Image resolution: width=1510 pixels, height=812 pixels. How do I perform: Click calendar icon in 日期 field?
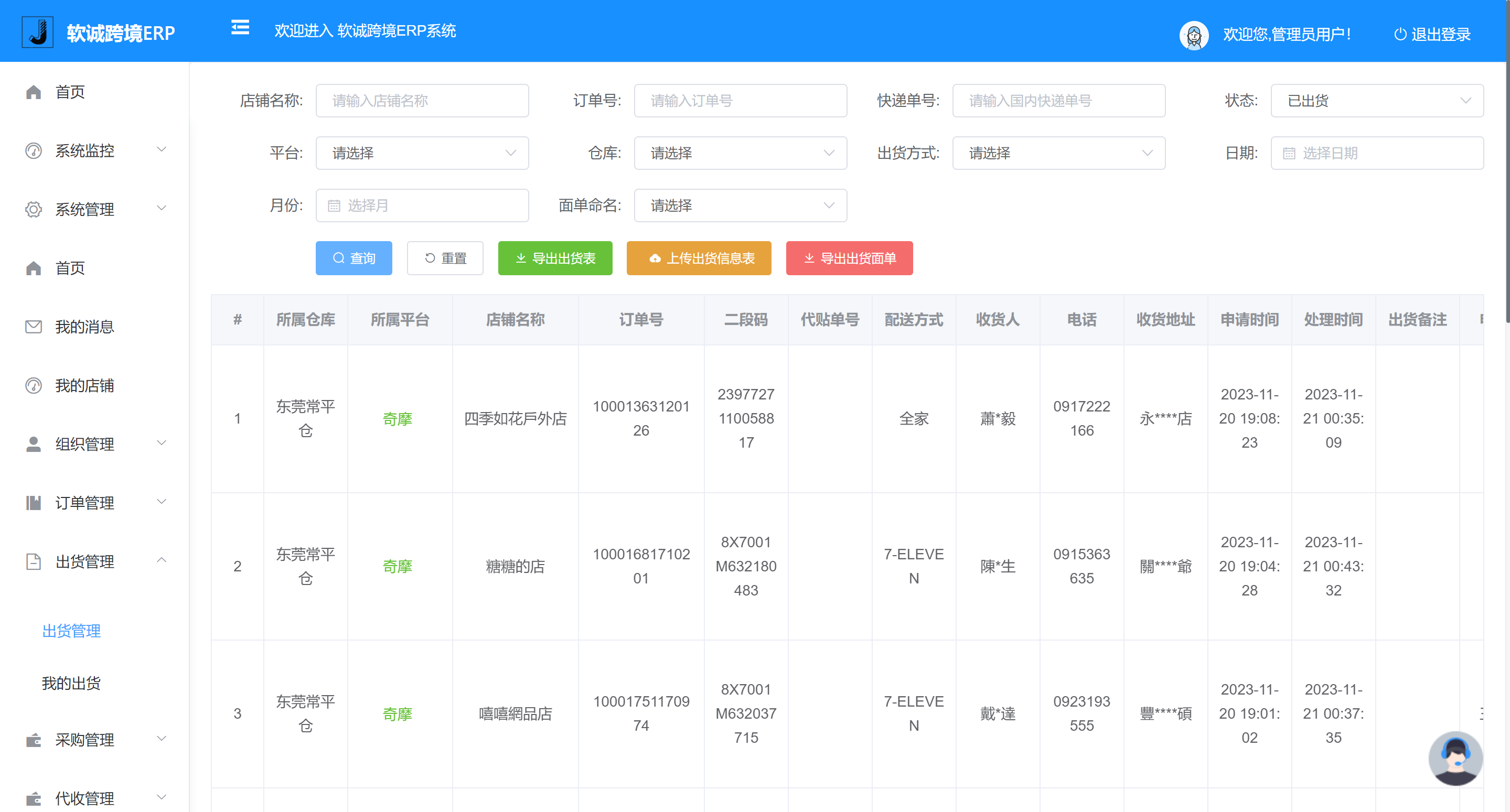(1289, 154)
